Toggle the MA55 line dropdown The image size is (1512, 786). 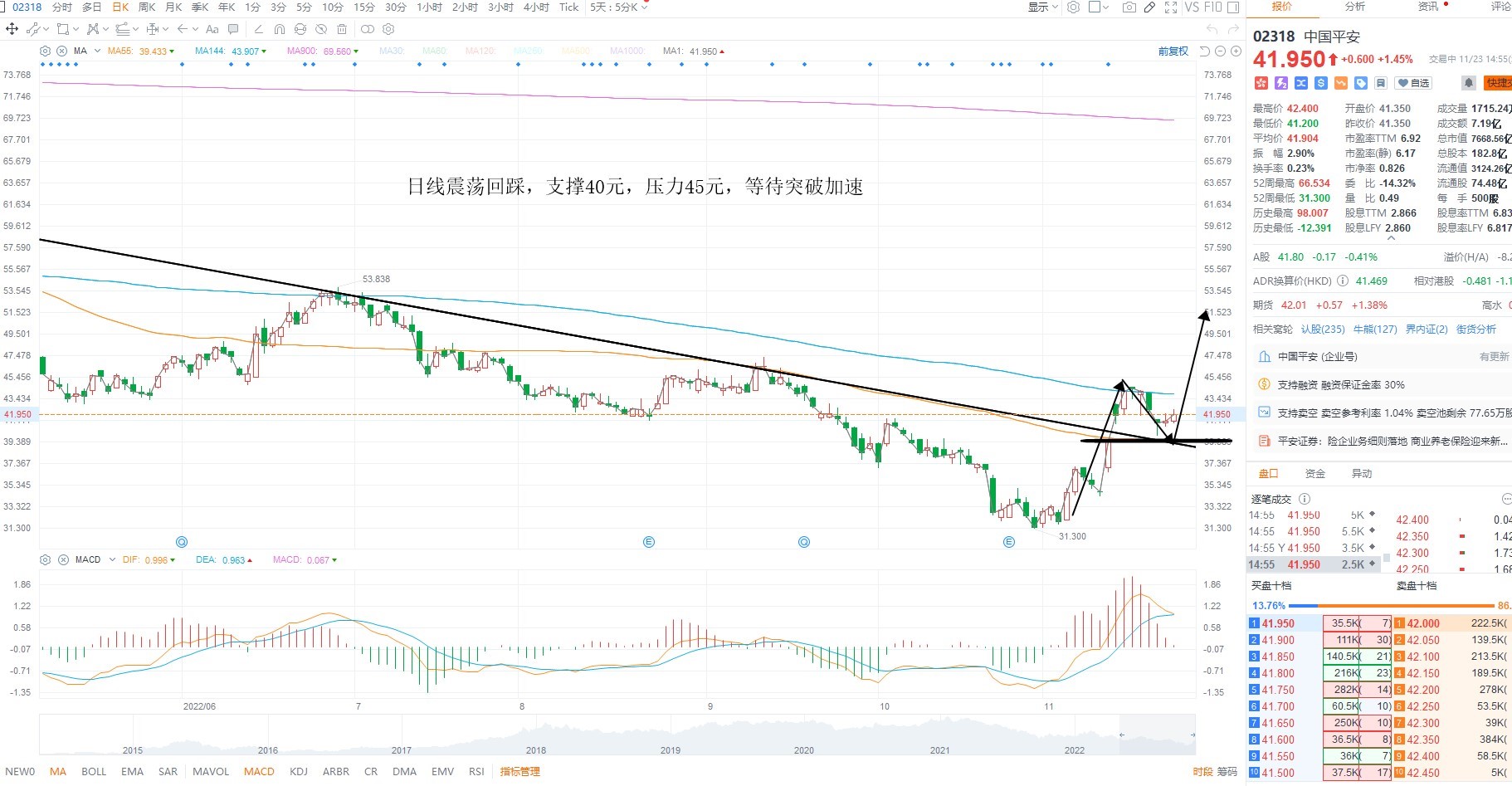[x=172, y=51]
